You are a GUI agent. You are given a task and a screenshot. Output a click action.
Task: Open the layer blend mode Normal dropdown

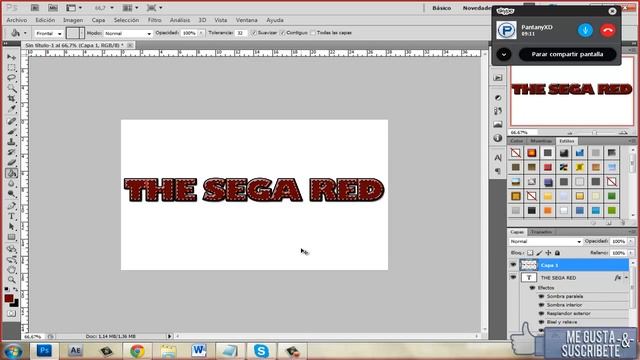545,242
